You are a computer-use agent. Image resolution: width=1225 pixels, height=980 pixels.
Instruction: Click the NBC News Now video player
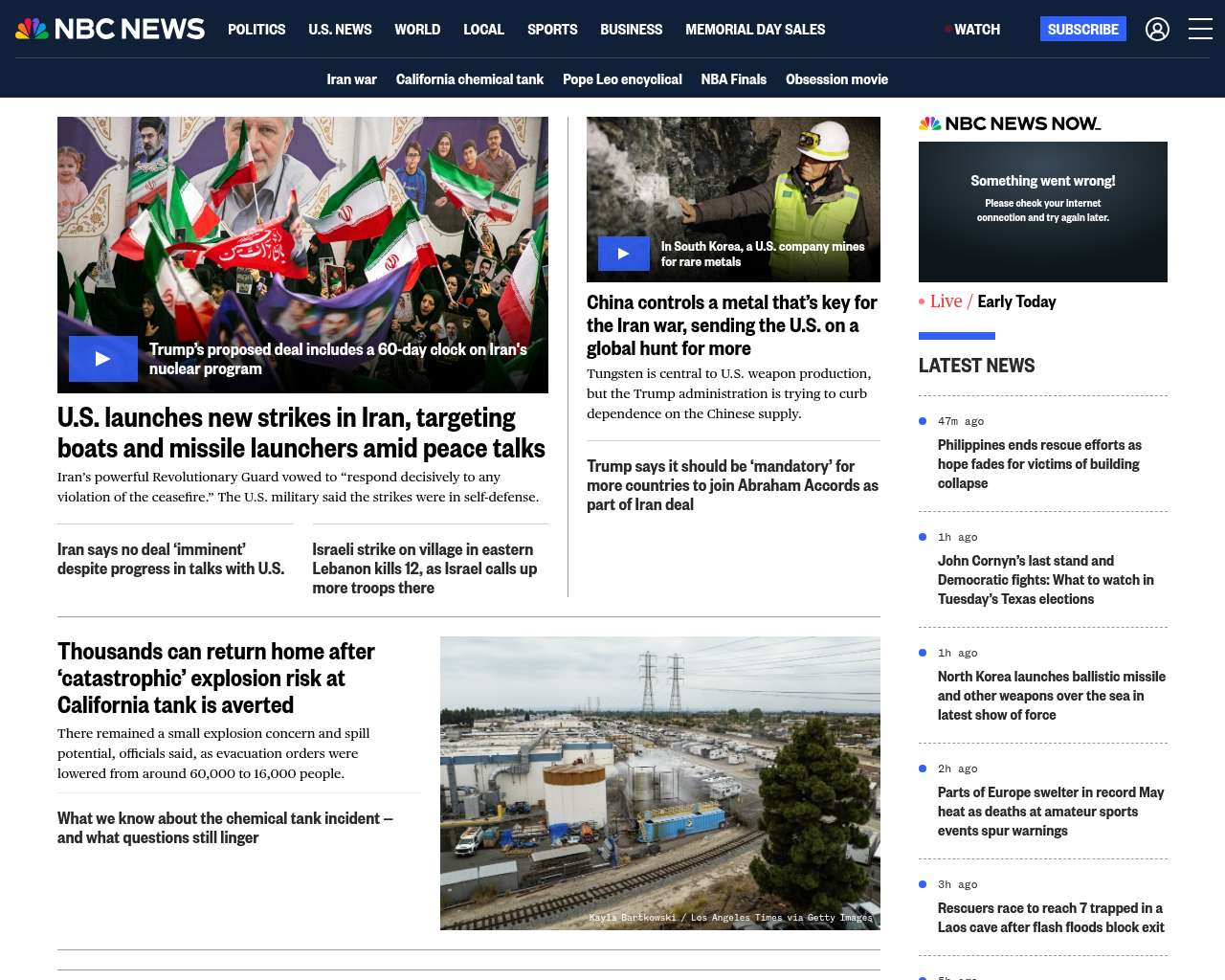click(1043, 212)
